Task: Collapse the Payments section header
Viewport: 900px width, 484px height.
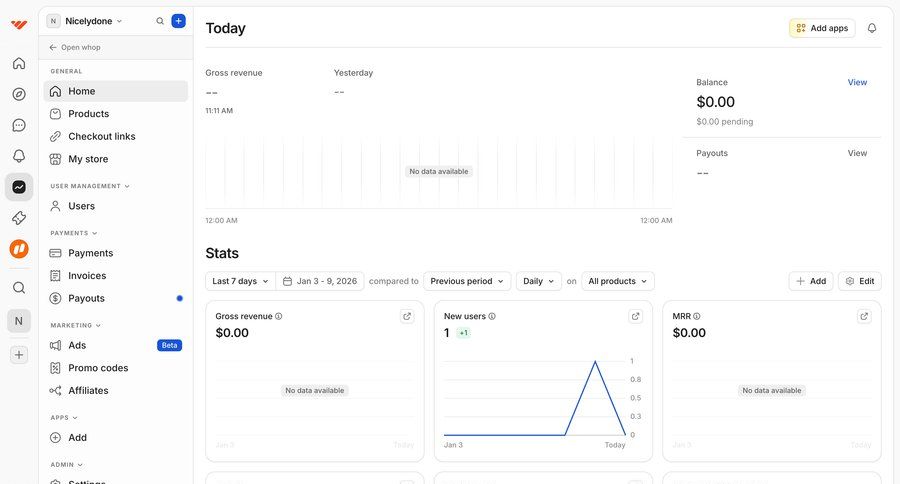Action: 73,233
